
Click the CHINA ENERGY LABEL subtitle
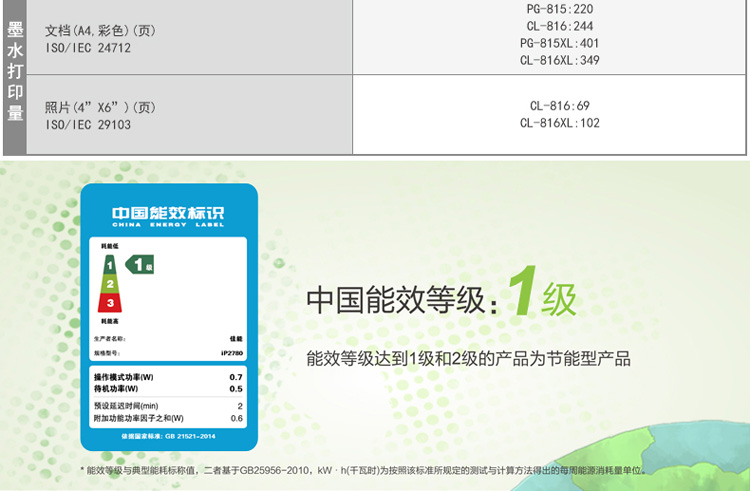168,224
